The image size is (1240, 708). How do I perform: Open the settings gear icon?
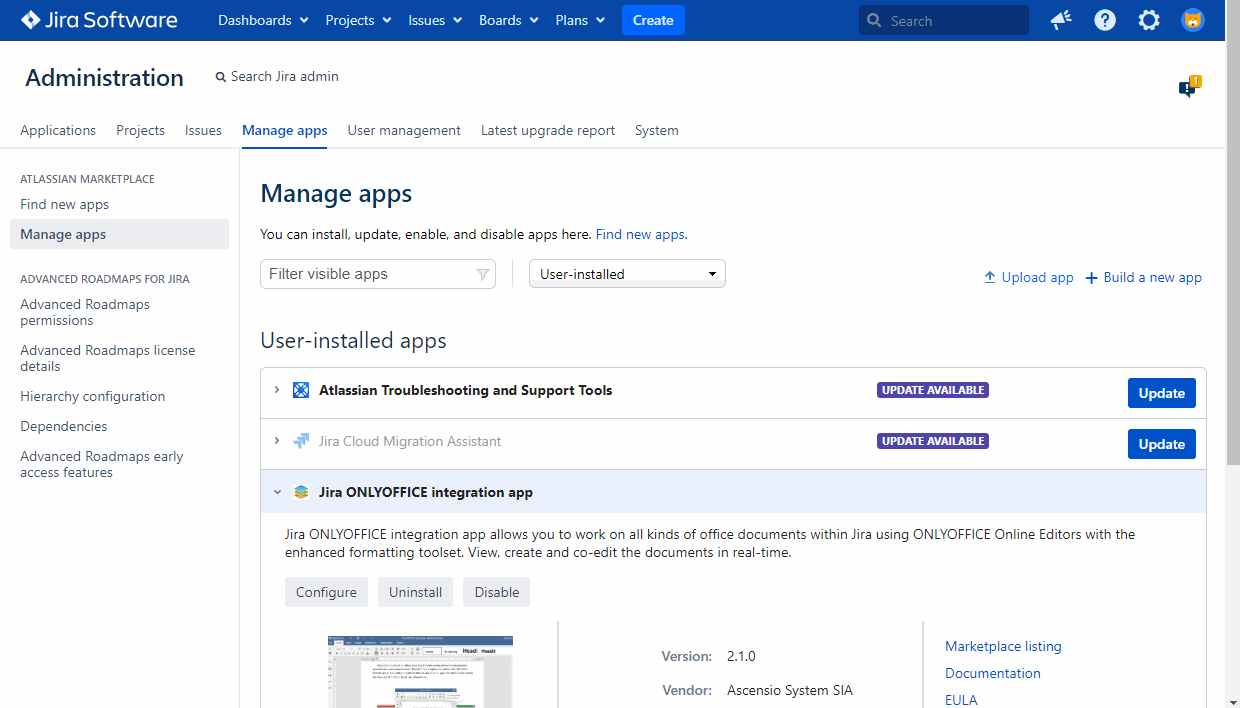pyautogui.click(x=1149, y=20)
